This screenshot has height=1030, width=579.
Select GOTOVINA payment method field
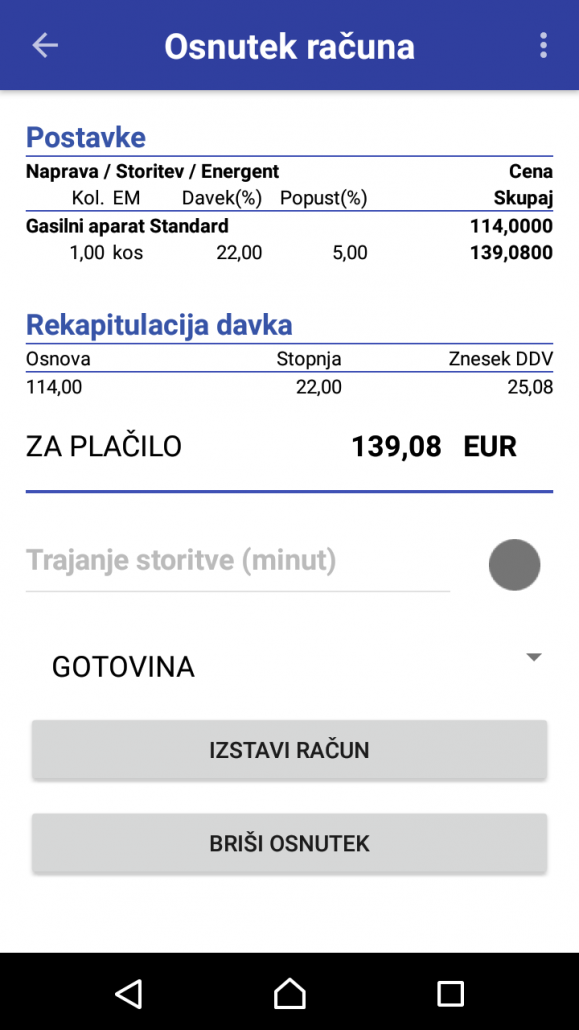pos(289,666)
